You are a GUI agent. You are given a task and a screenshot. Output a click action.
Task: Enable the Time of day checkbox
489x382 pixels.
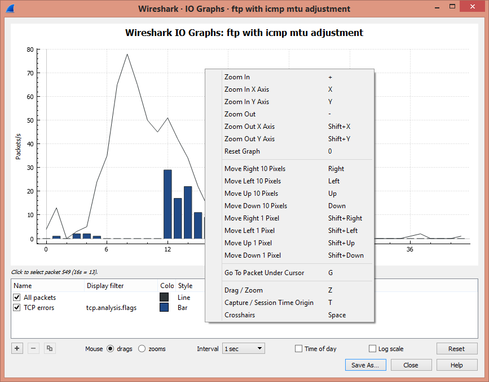[298, 349]
